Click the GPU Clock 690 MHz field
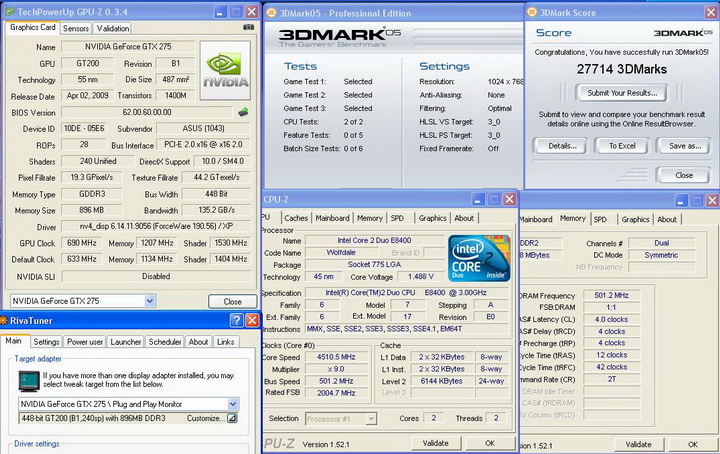Screen dimensions: 720x454 coord(82,243)
